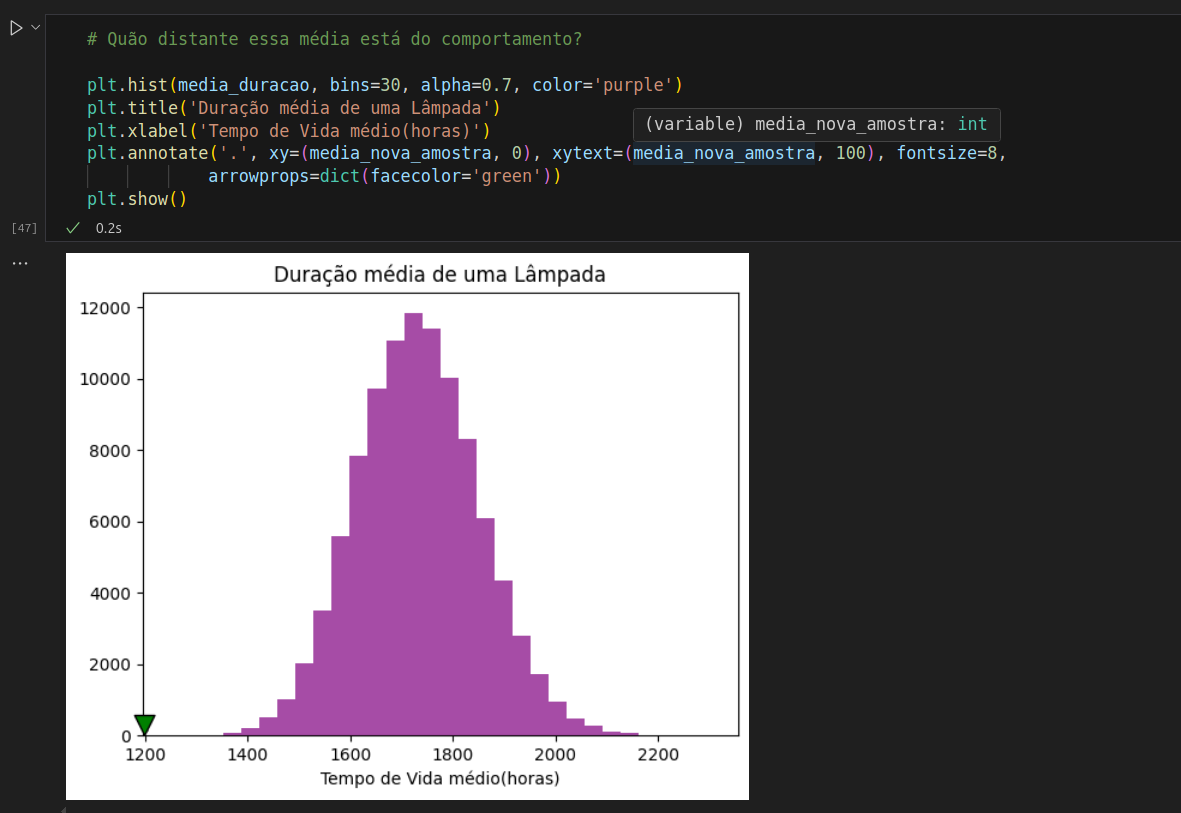Select the histogram plot output image
The image size is (1181, 813).
click(x=407, y=526)
